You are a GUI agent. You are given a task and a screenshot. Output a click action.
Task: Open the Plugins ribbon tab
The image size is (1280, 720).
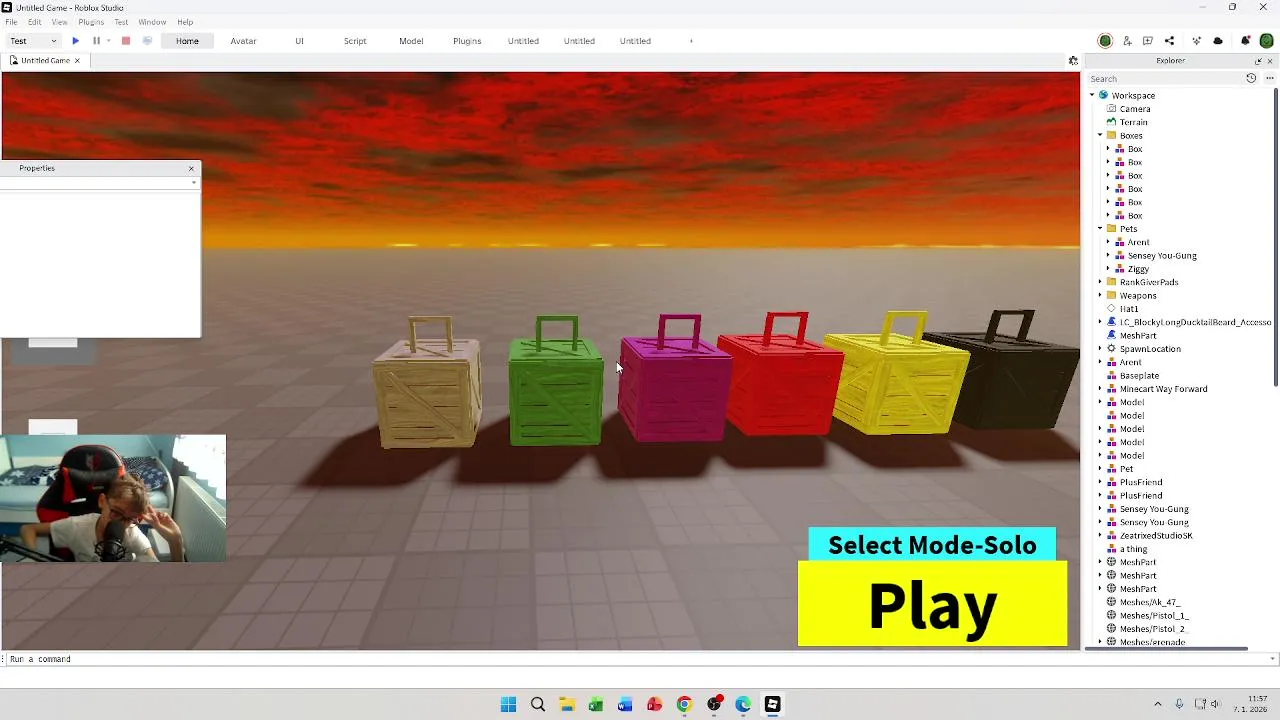pos(467,41)
